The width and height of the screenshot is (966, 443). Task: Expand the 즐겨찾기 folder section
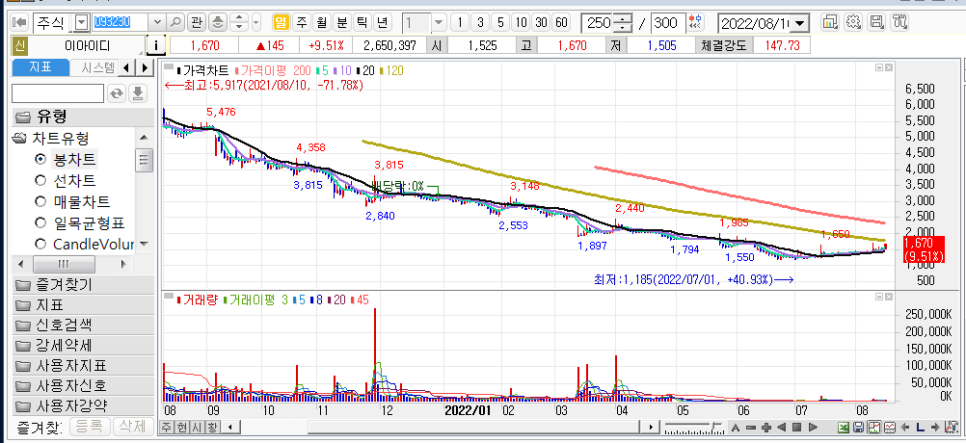click(x=83, y=285)
